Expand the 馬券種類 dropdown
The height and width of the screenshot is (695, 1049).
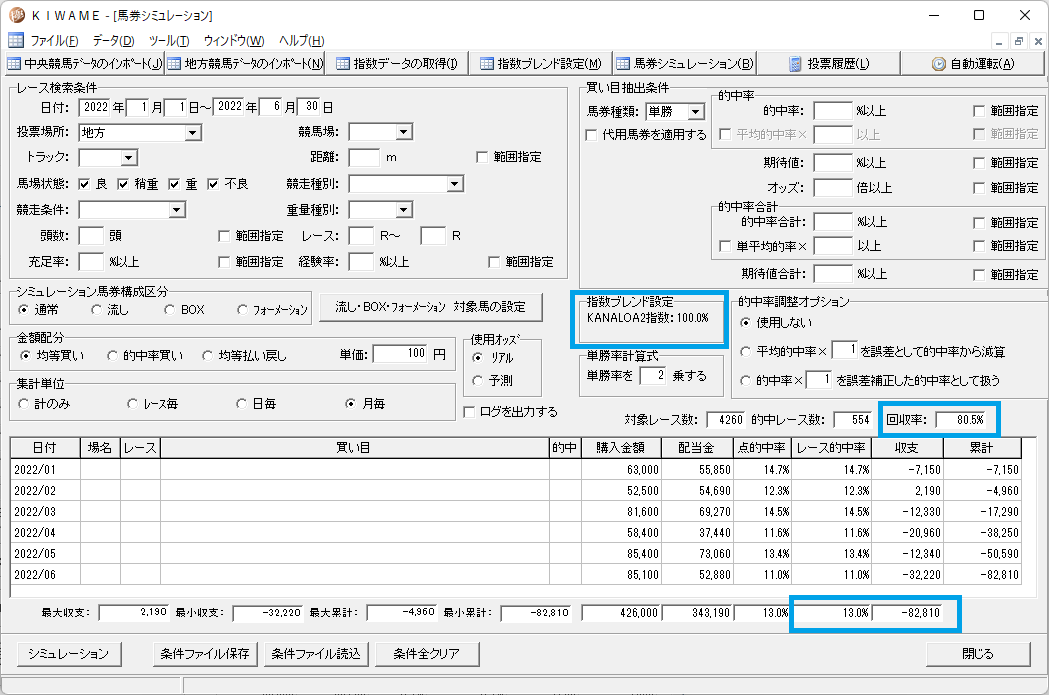[696, 112]
